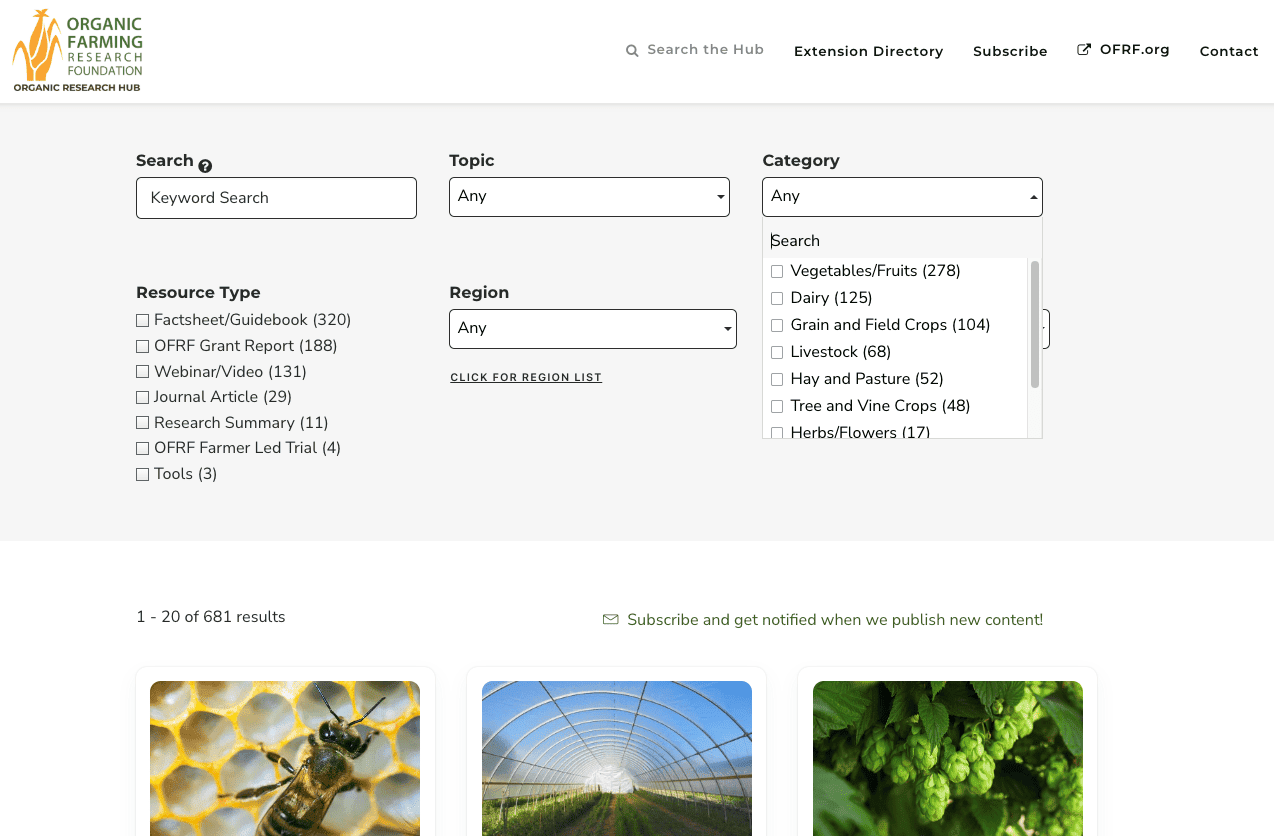Click the 'Click for Region List' link

point(526,378)
